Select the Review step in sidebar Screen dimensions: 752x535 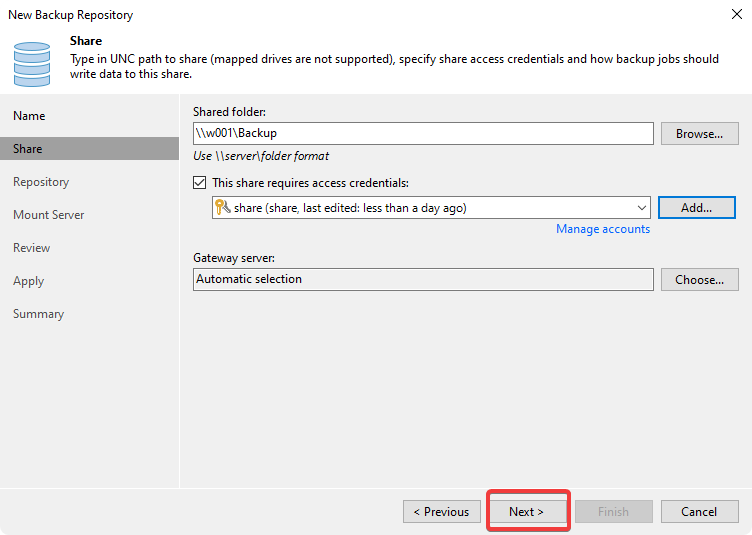click(31, 248)
